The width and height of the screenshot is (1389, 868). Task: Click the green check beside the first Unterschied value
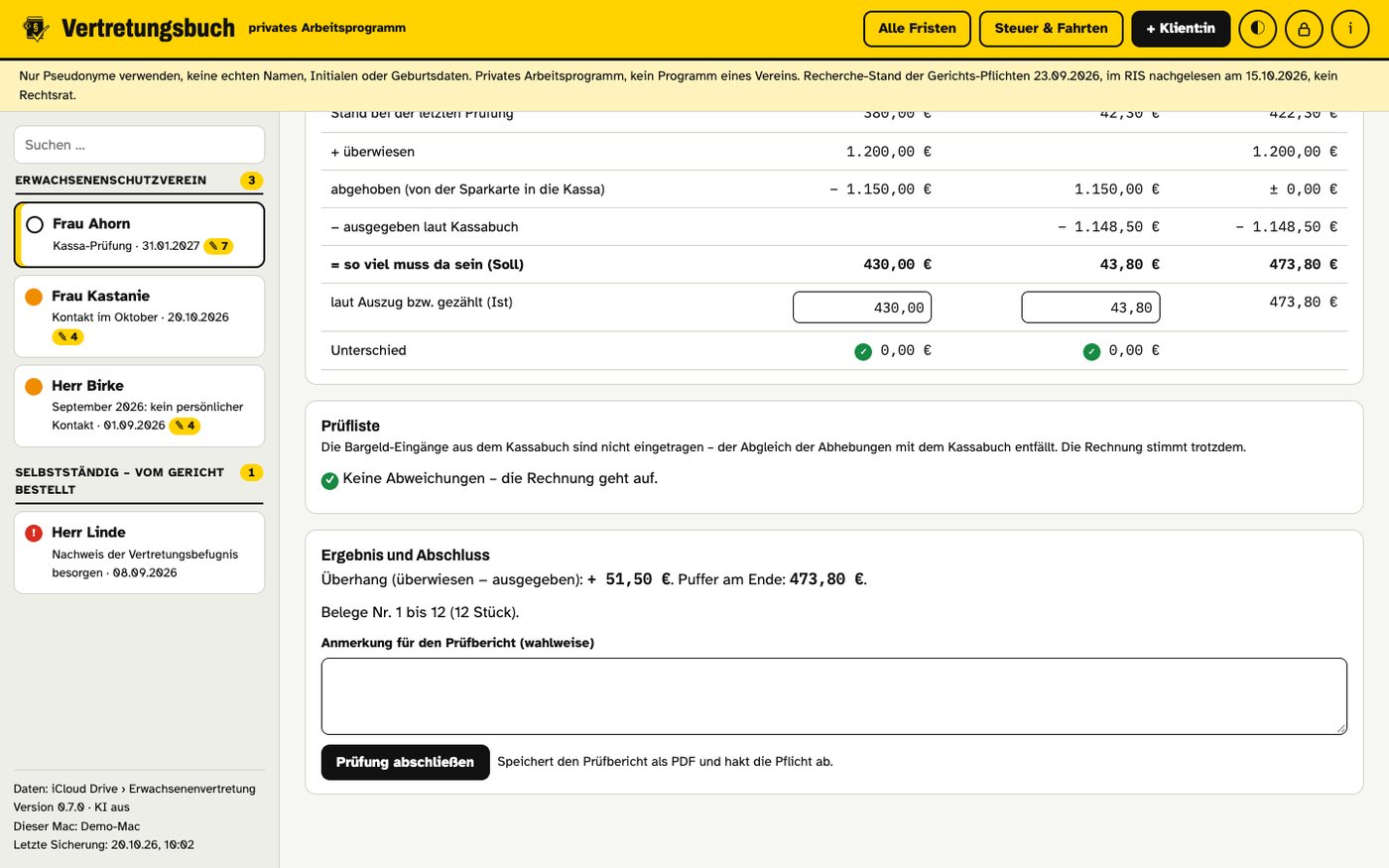point(863,351)
